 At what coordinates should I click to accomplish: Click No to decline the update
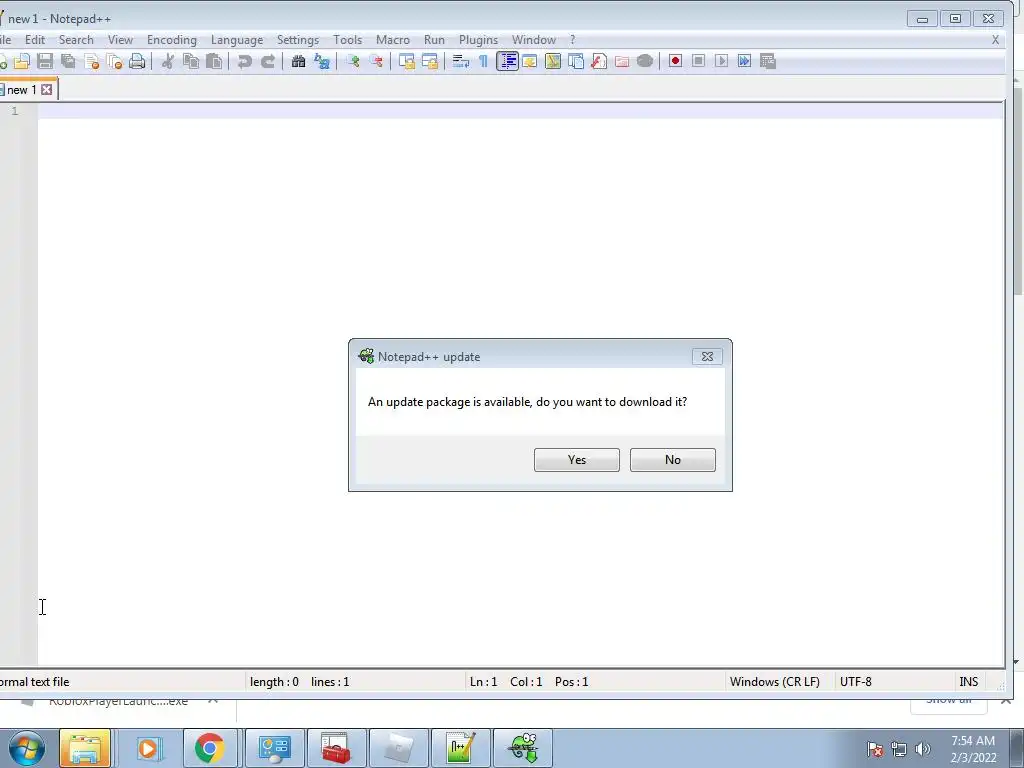point(673,460)
